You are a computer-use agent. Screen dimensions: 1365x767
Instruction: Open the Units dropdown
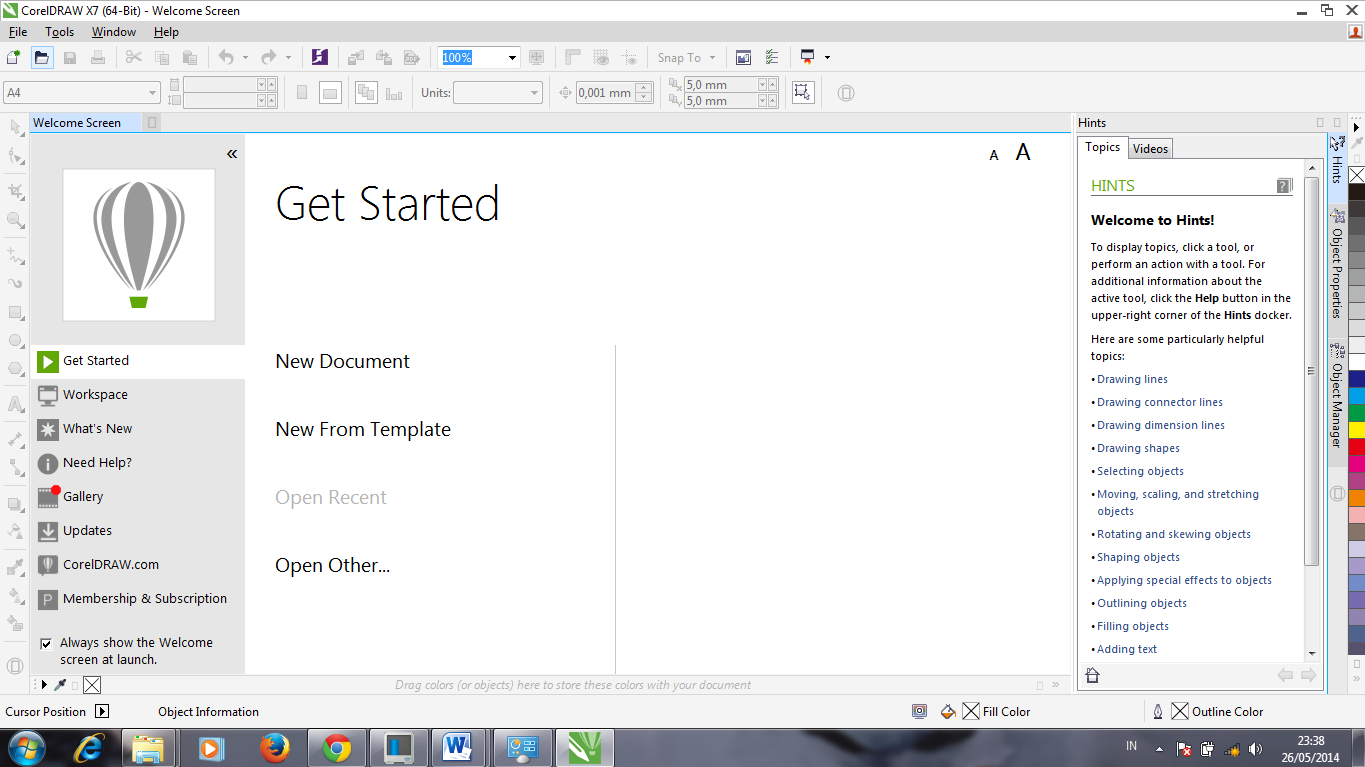coord(533,93)
